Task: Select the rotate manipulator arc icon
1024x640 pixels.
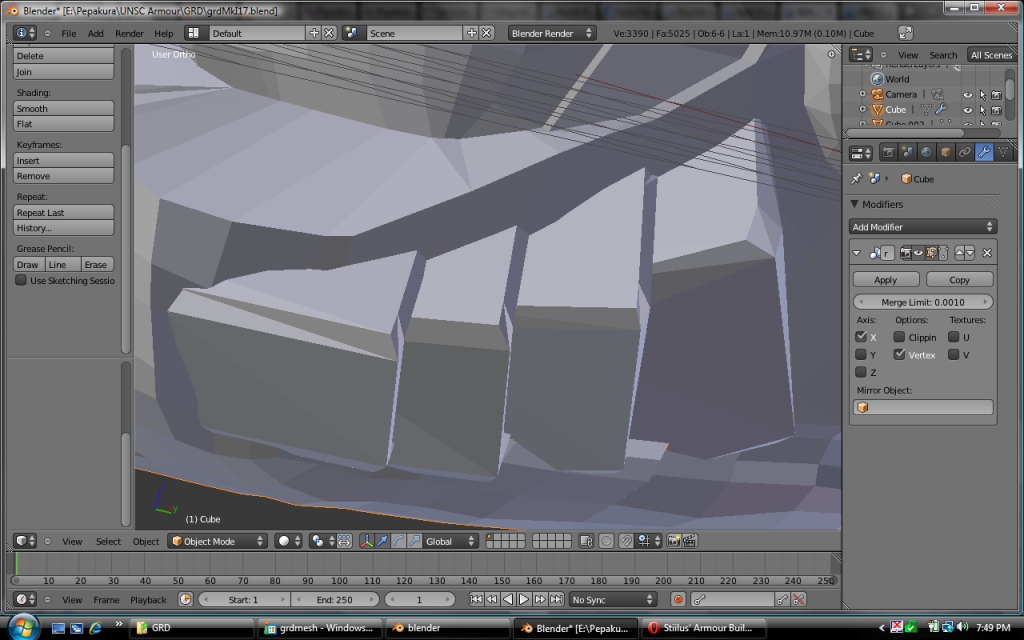Action: (398, 541)
